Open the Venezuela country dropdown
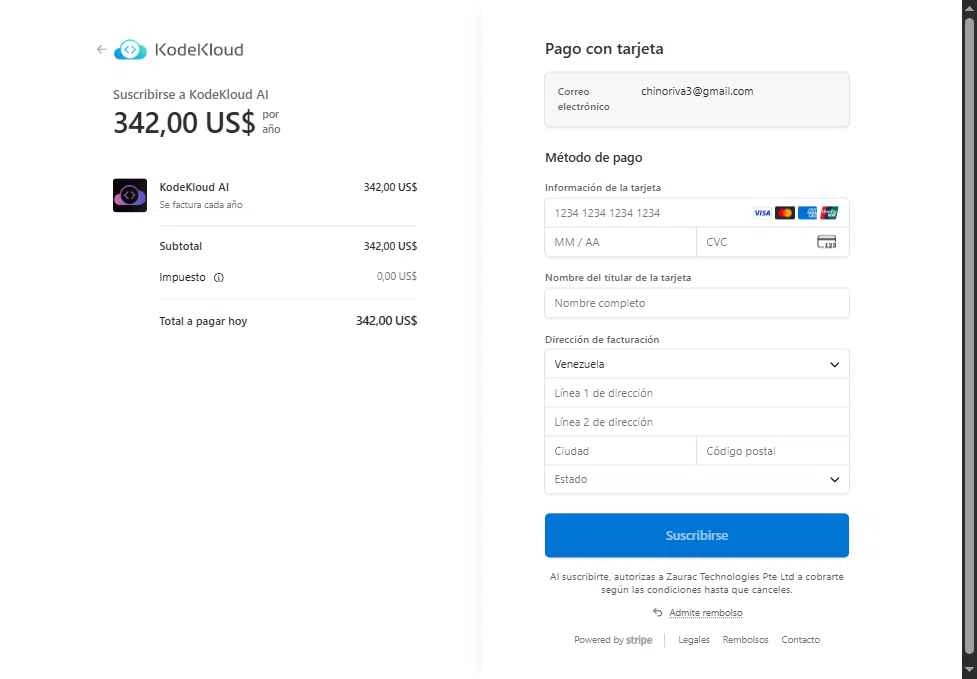The image size is (977, 679). [697, 365]
